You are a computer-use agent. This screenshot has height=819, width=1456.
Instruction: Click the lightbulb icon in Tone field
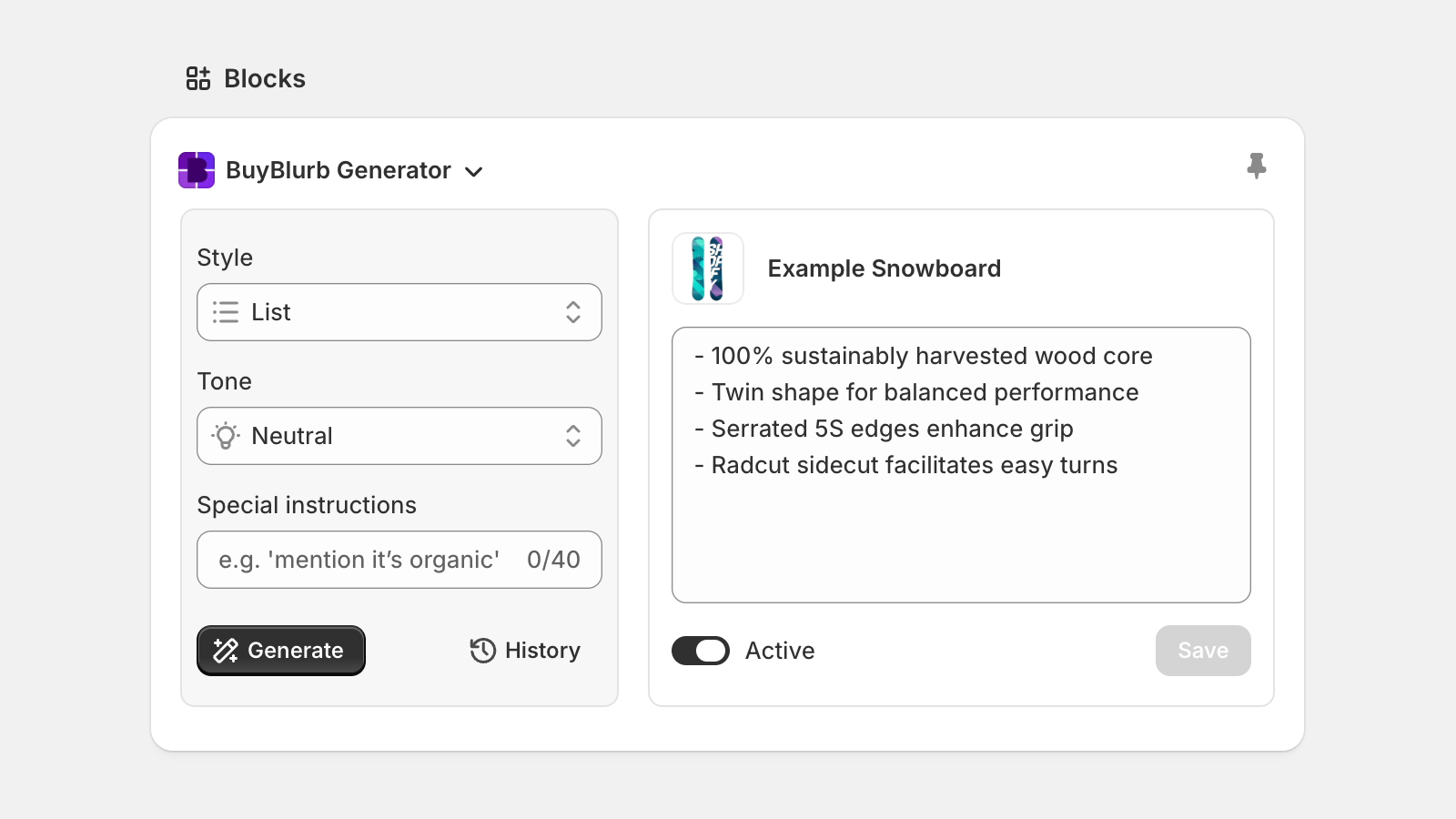(226, 436)
